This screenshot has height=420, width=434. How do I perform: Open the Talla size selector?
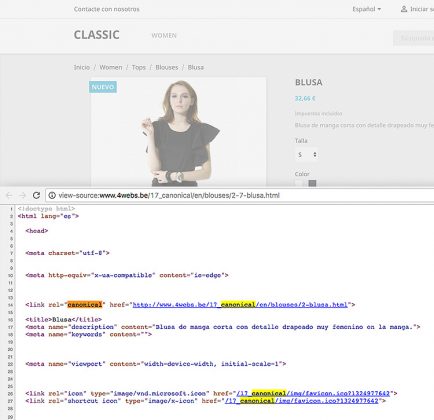pos(307,155)
